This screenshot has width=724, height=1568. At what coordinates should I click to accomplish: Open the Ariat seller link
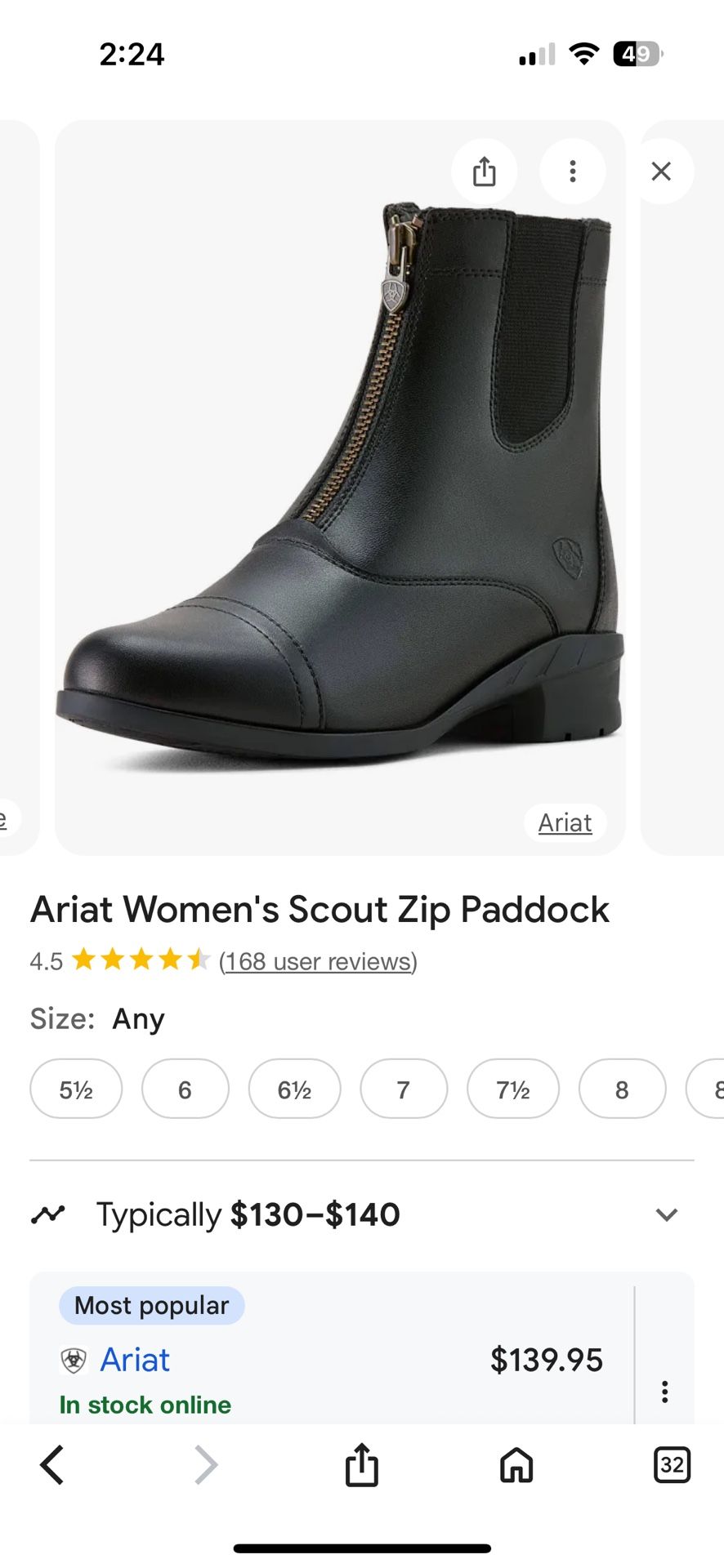(135, 1360)
